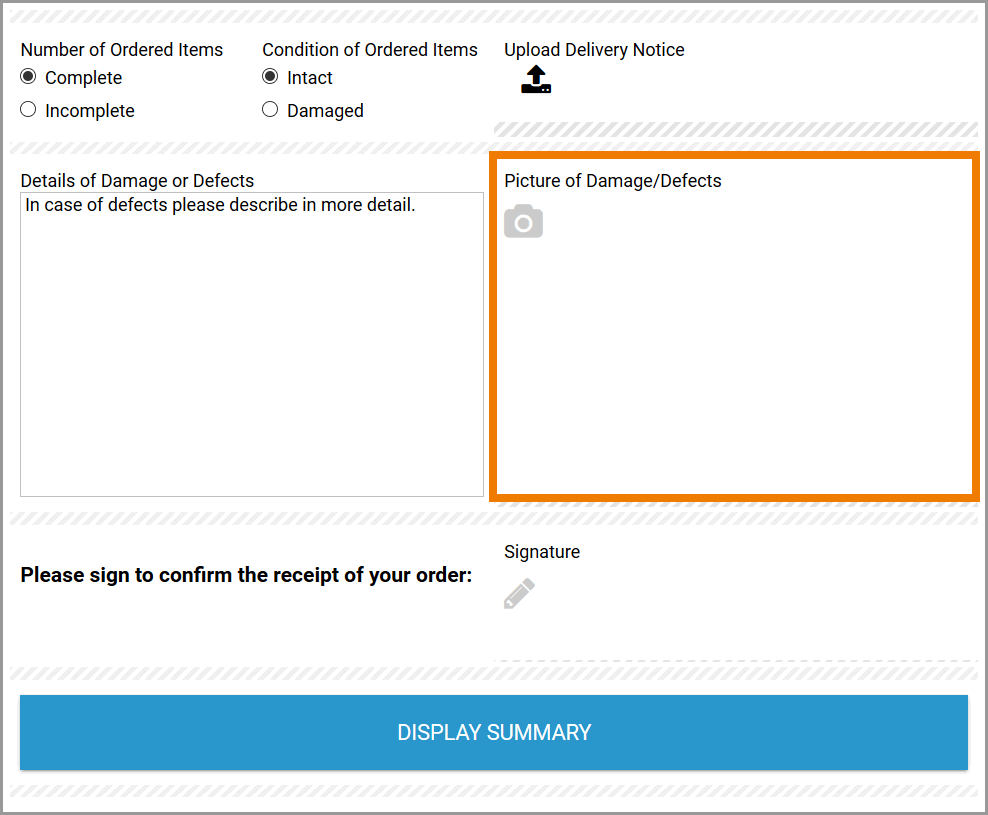
Task: Click the 'Incomplete' option label text
Action: (90, 111)
